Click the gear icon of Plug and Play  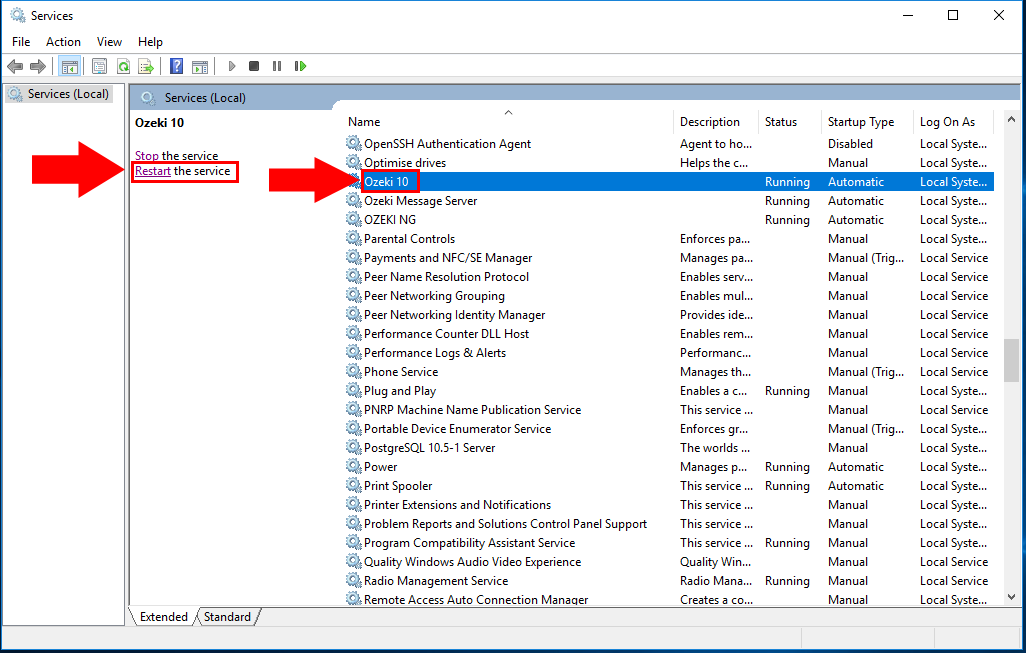point(354,389)
